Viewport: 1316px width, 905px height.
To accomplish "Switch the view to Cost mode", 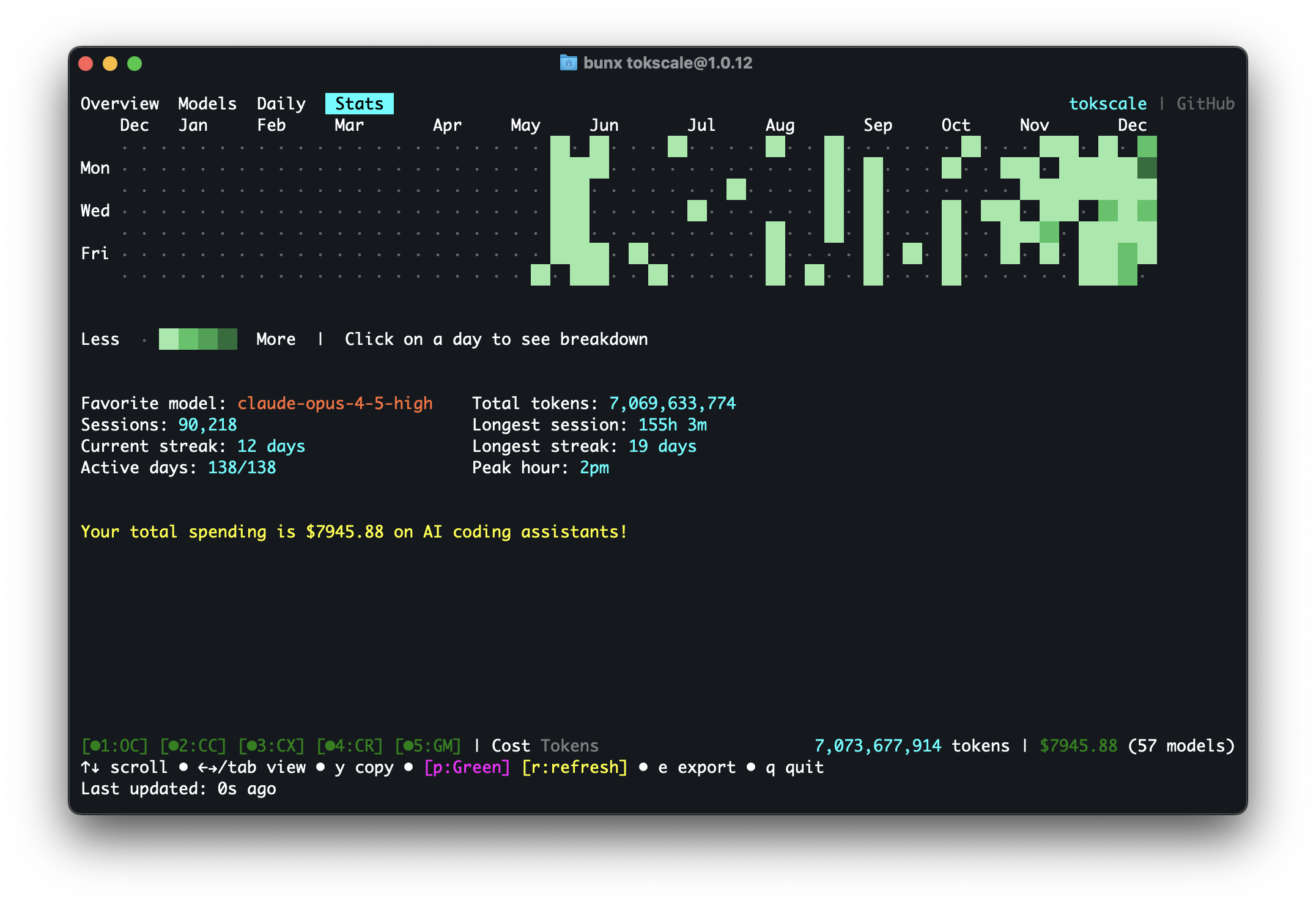I will click(511, 745).
